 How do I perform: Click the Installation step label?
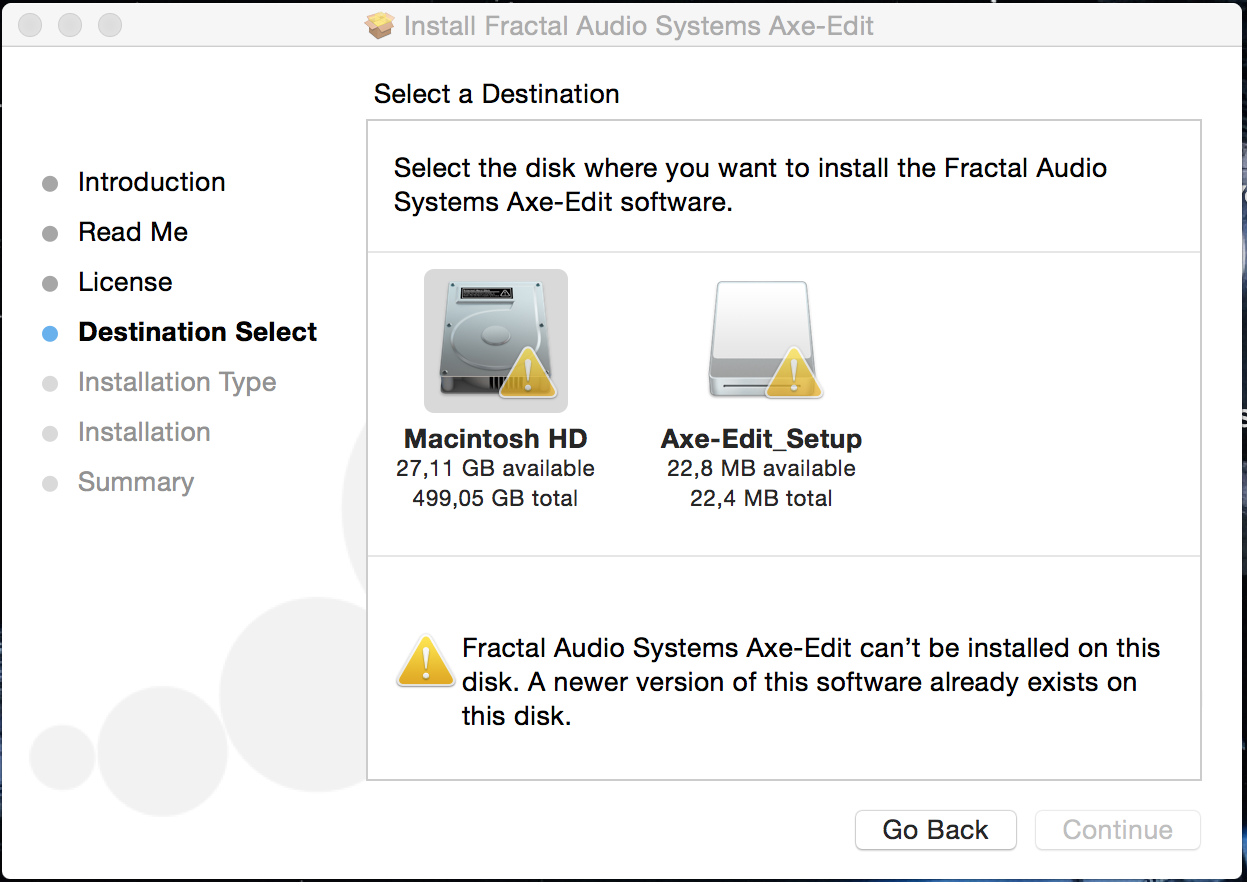click(x=144, y=432)
